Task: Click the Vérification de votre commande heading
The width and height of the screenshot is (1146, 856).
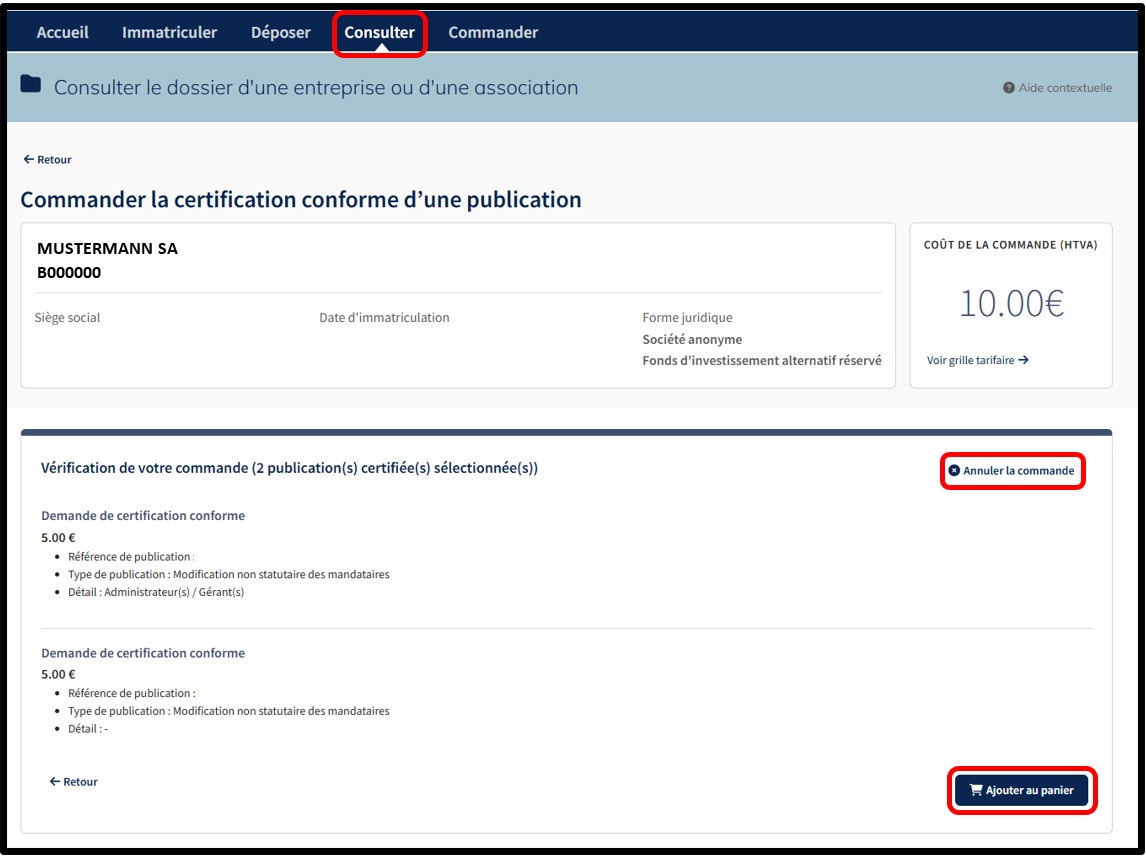Action: click(x=289, y=468)
